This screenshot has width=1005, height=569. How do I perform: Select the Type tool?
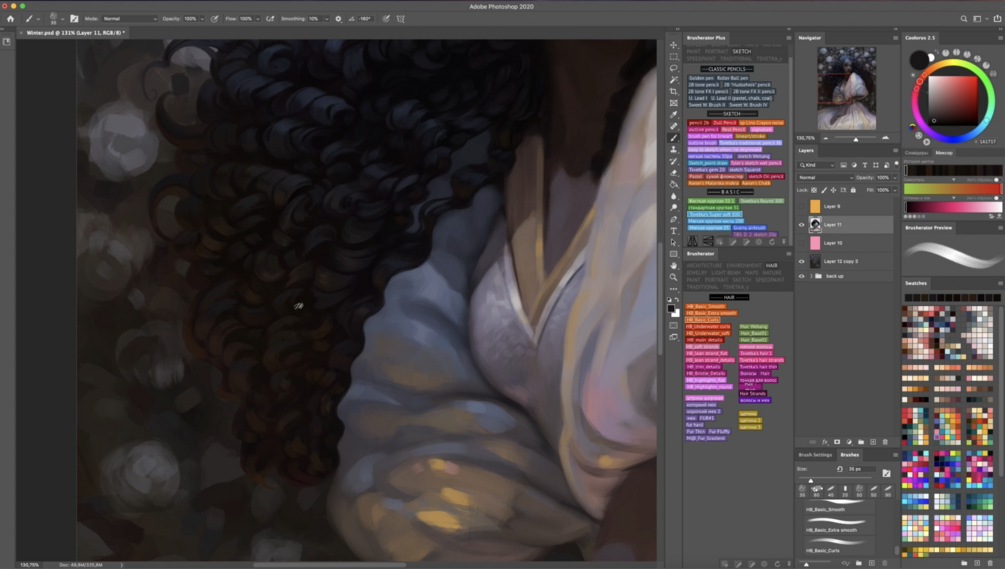pyautogui.click(x=674, y=231)
